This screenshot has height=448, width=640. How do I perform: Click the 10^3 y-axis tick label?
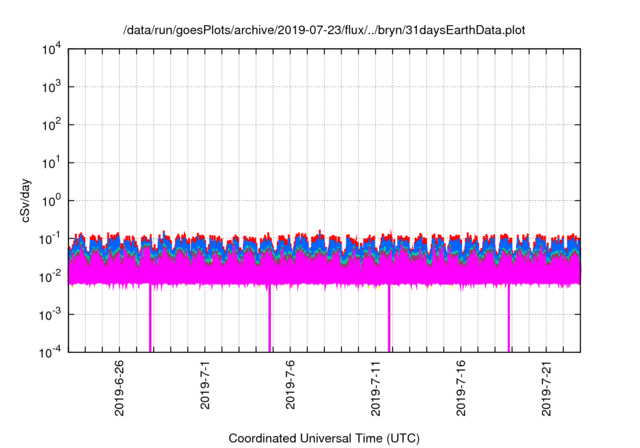click(x=52, y=87)
